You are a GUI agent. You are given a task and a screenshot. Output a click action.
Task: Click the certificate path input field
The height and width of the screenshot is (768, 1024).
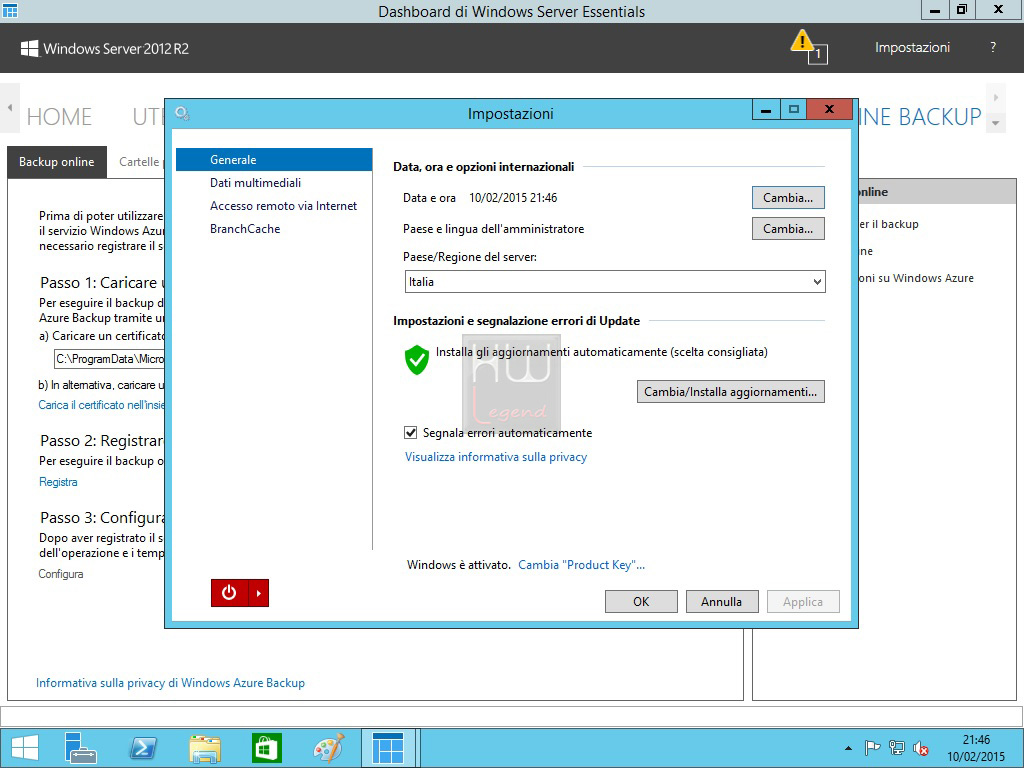pyautogui.click(x=110, y=359)
